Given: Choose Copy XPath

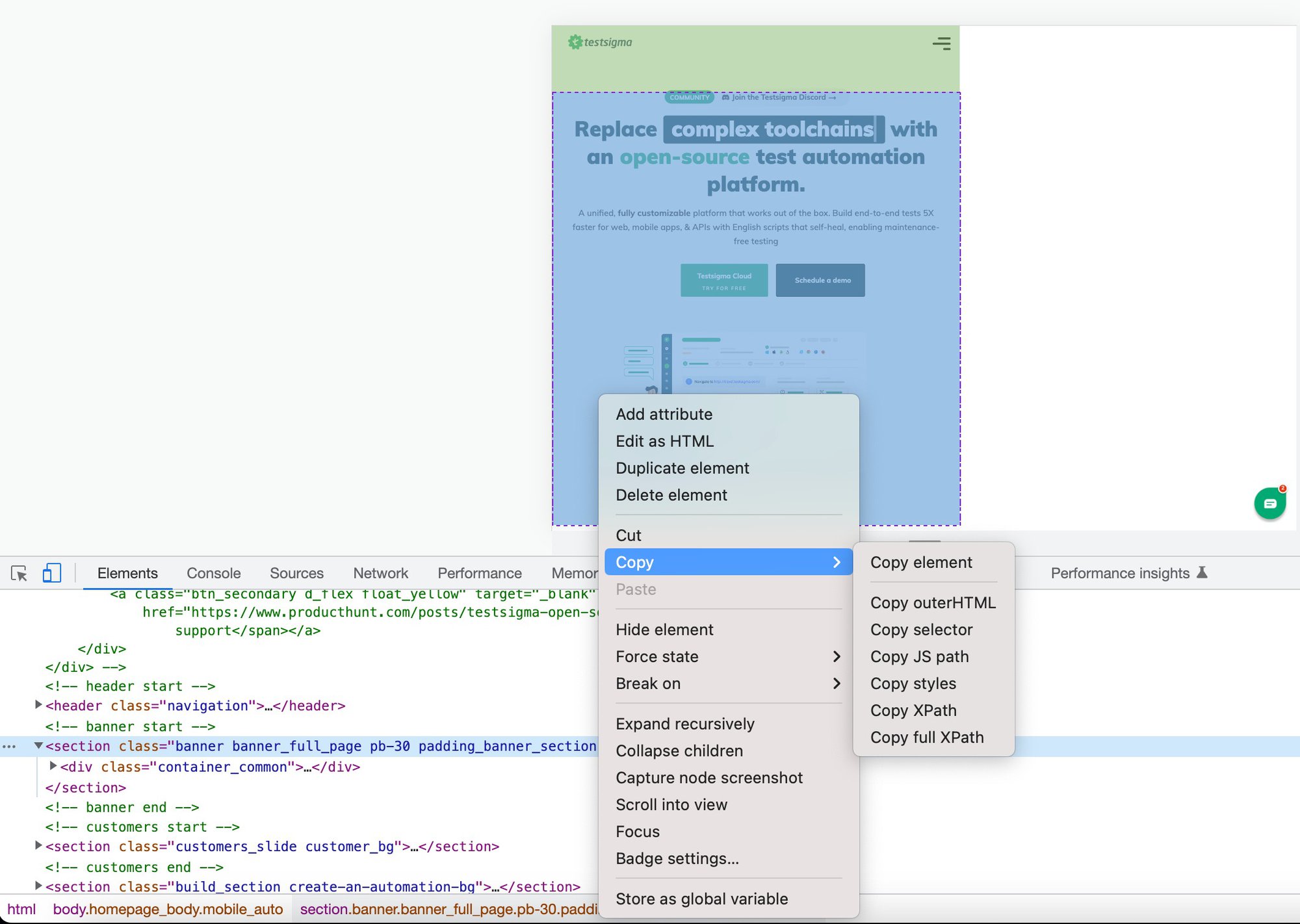Looking at the screenshot, I should pos(933,710).
